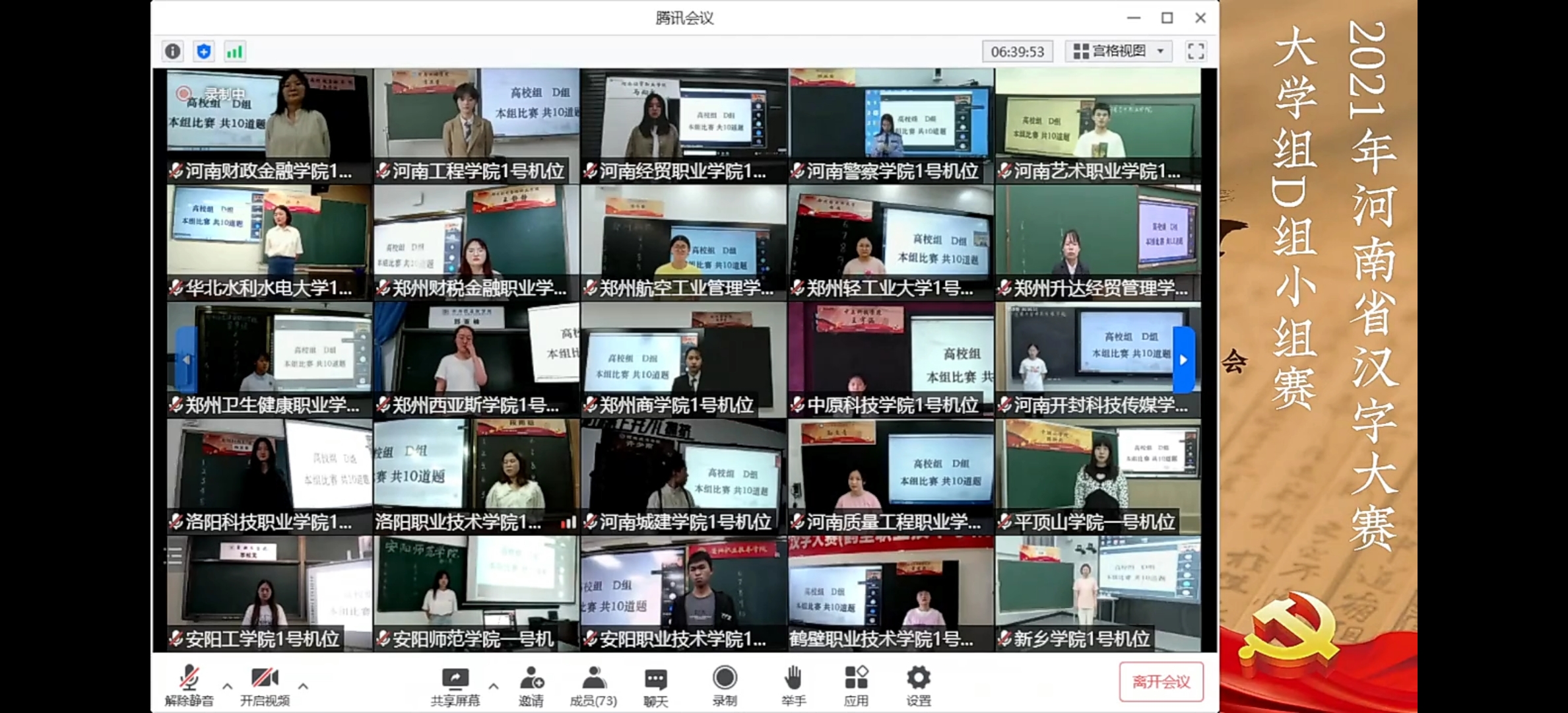Expand video options arrow beside camera
Viewport: 1568px width, 713px height.
pyautogui.click(x=303, y=686)
